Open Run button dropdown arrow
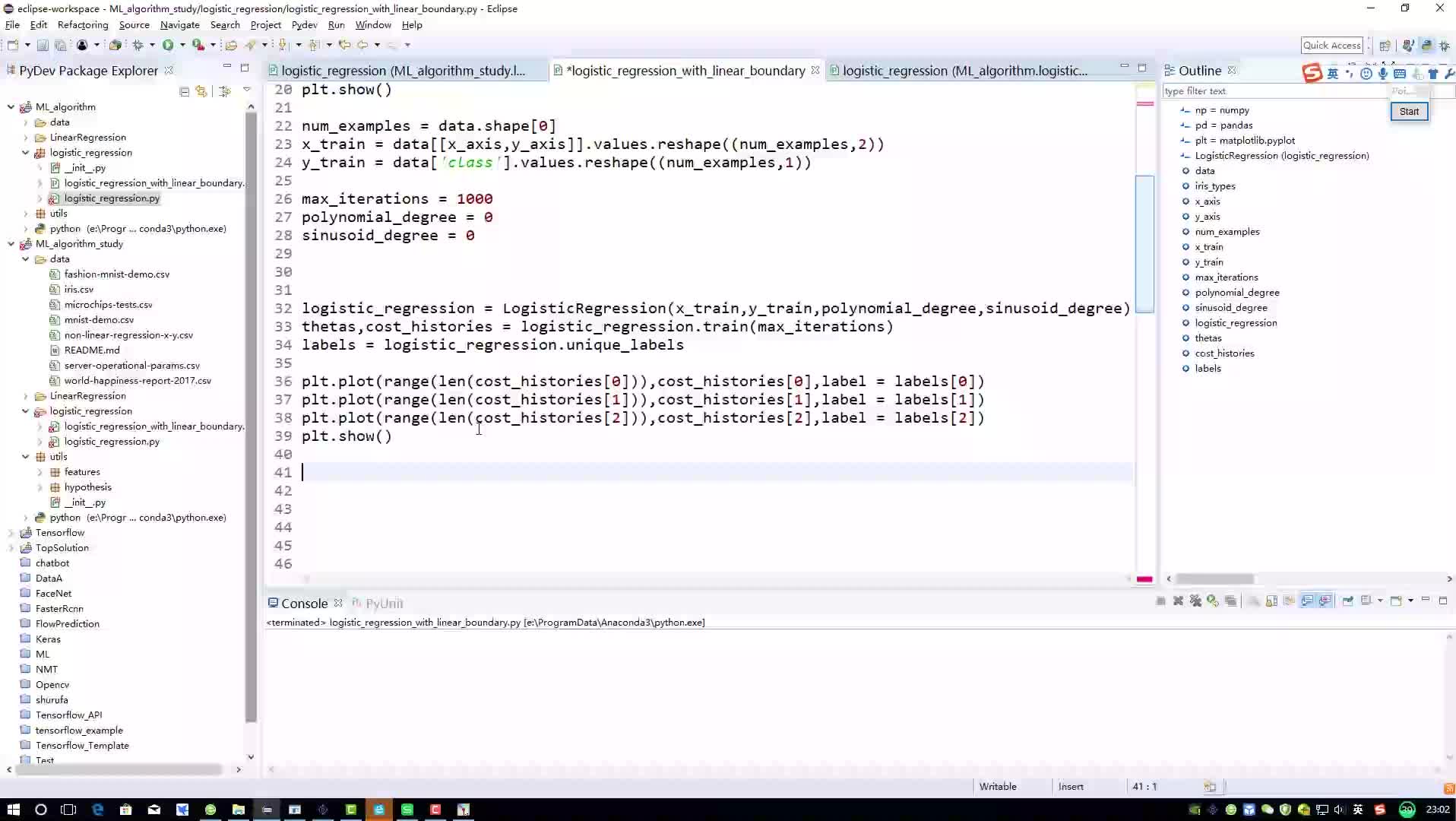Image resolution: width=1456 pixels, height=821 pixels. pyautogui.click(x=182, y=45)
